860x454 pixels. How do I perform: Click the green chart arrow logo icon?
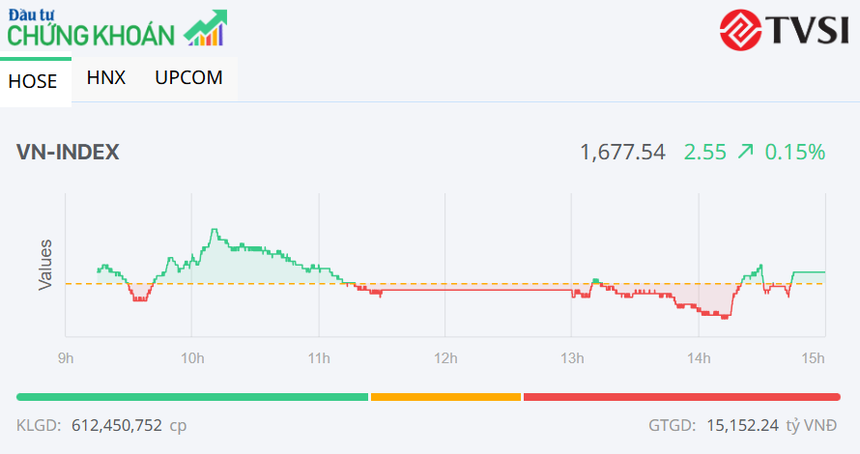[206, 28]
